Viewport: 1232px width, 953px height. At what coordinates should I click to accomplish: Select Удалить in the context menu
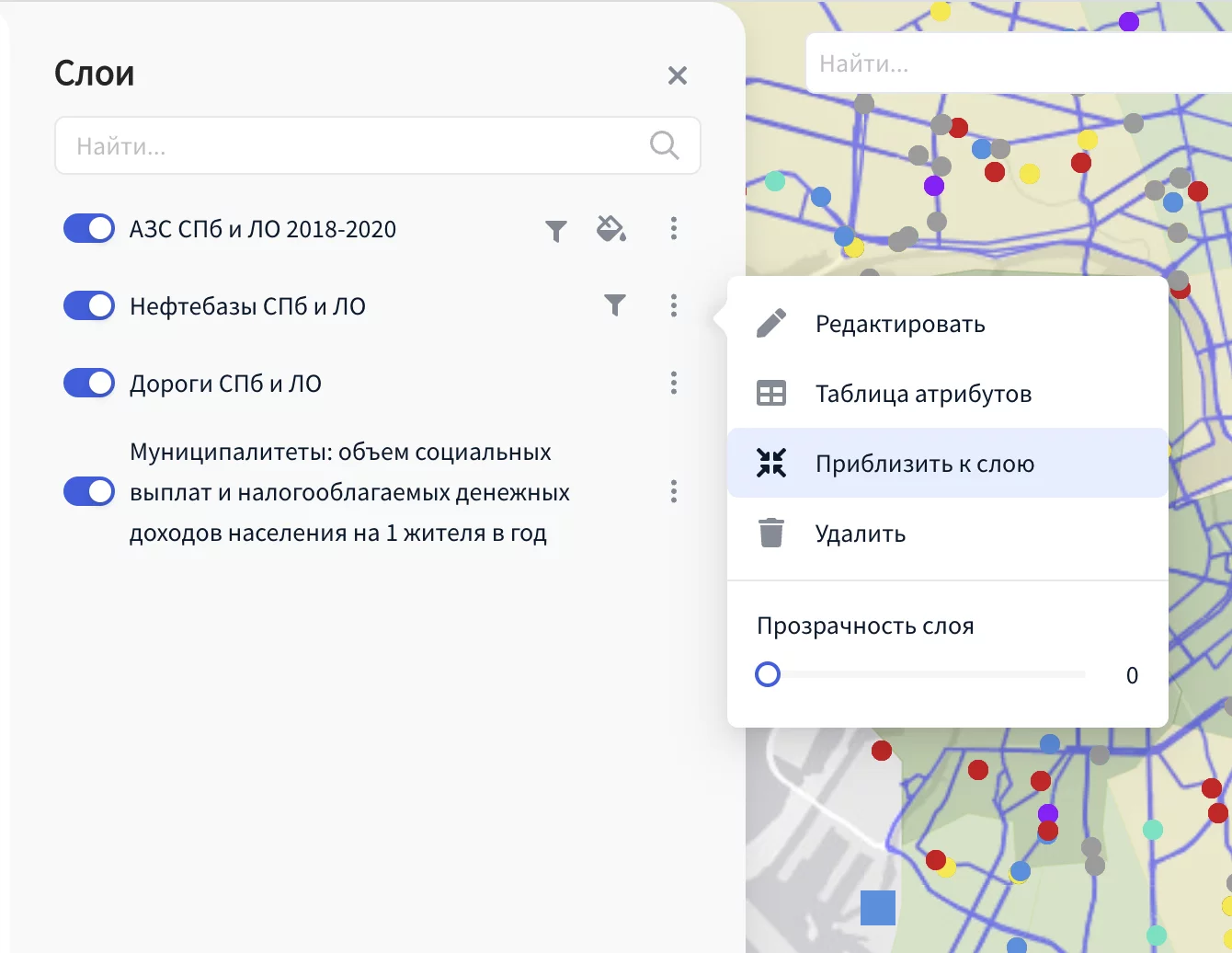point(861,534)
